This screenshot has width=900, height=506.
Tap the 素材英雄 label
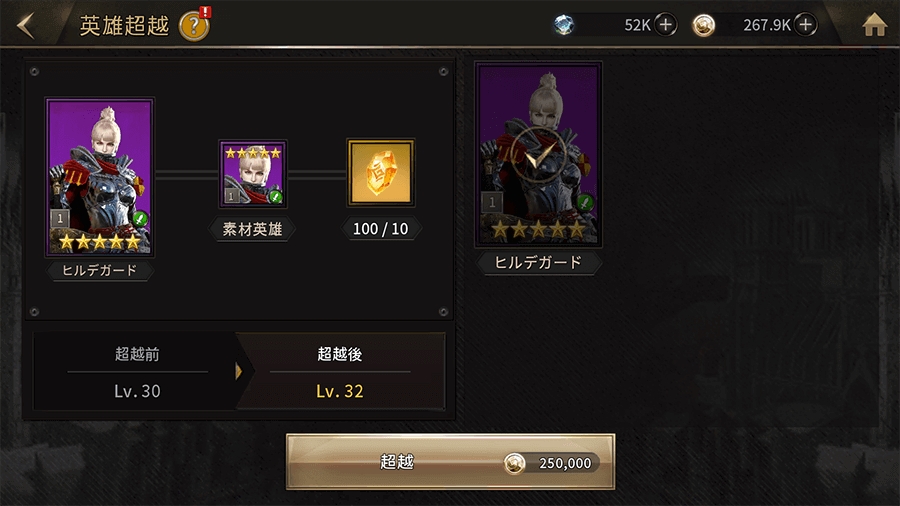[252, 229]
